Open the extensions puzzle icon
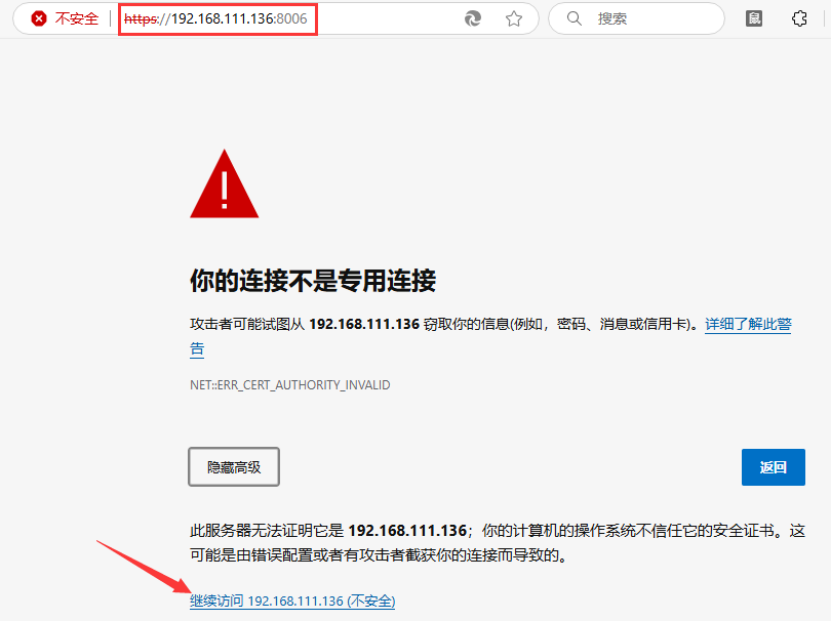 (x=799, y=19)
